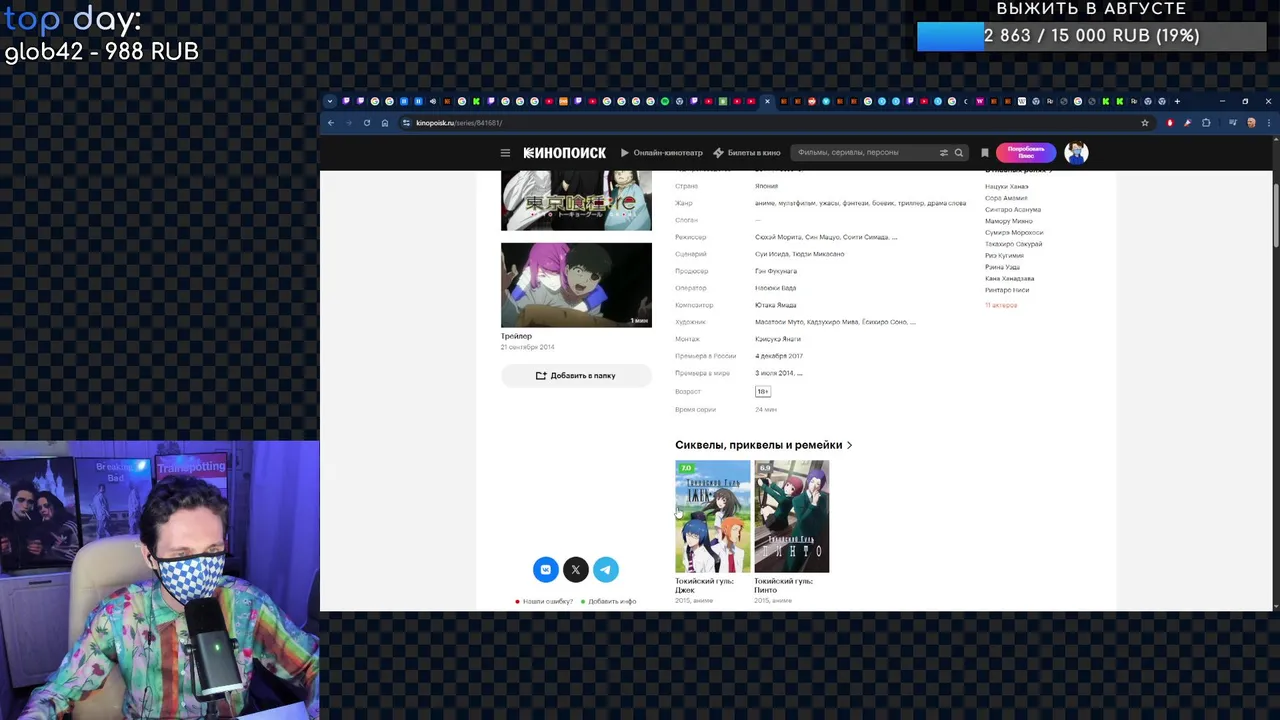Screen dimensions: 1280x720
Task: Open Токийский гуль: Джек poster
Action: coord(712,516)
